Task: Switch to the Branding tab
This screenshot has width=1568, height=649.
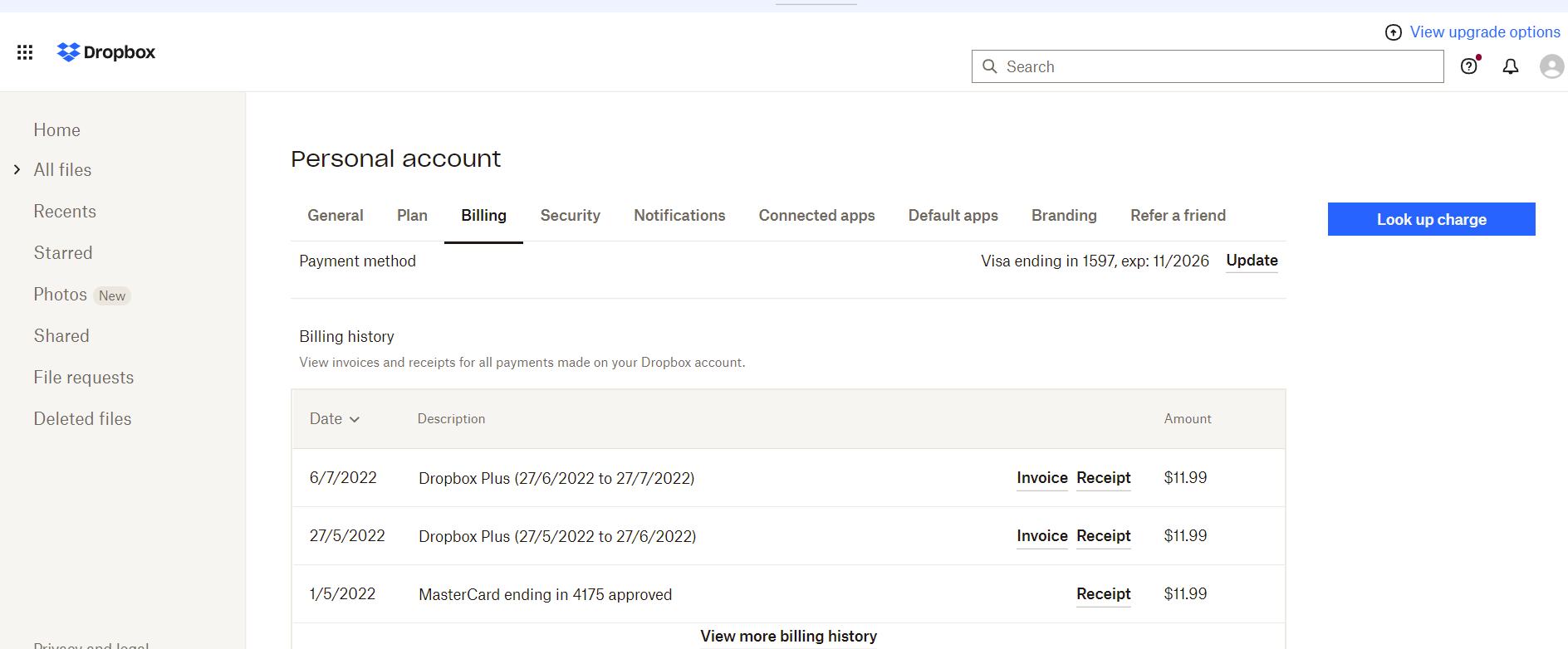Action: point(1064,216)
